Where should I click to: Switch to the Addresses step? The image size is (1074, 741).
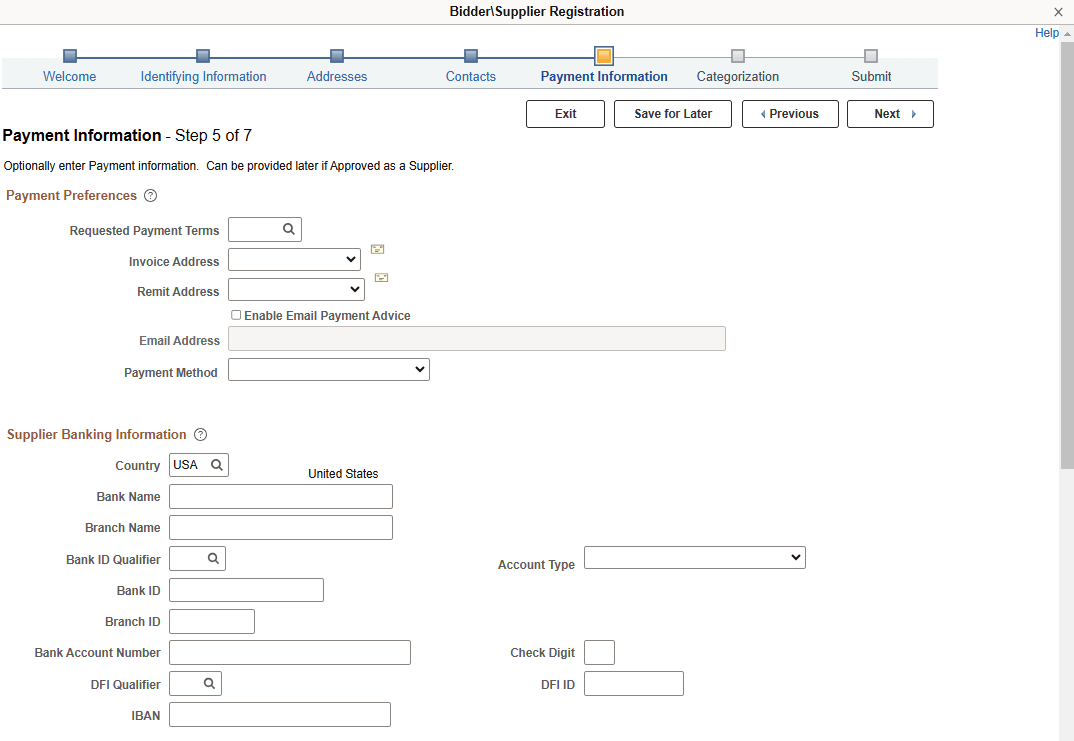(336, 76)
